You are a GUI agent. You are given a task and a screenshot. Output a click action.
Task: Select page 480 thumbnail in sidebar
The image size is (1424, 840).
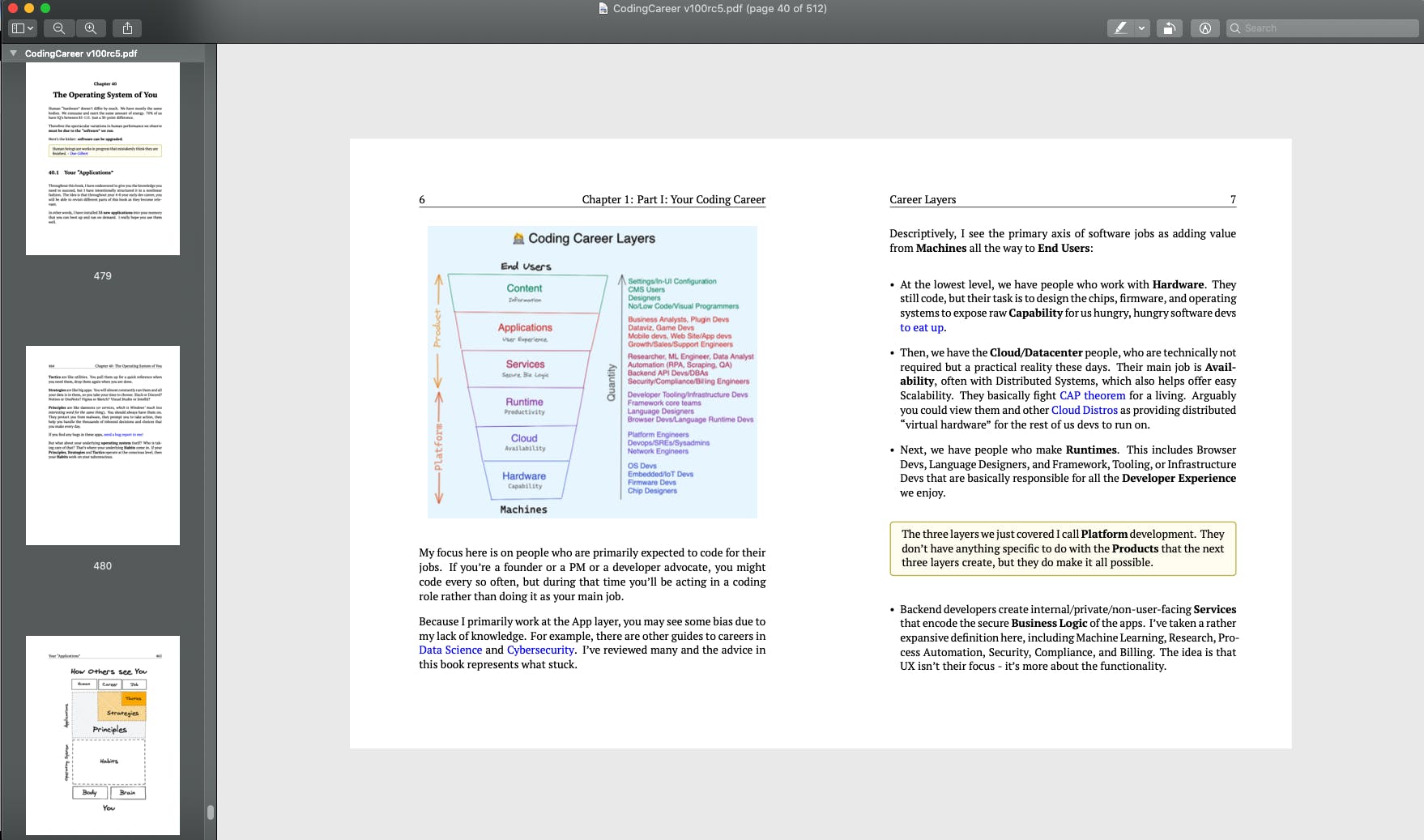point(103,446)
